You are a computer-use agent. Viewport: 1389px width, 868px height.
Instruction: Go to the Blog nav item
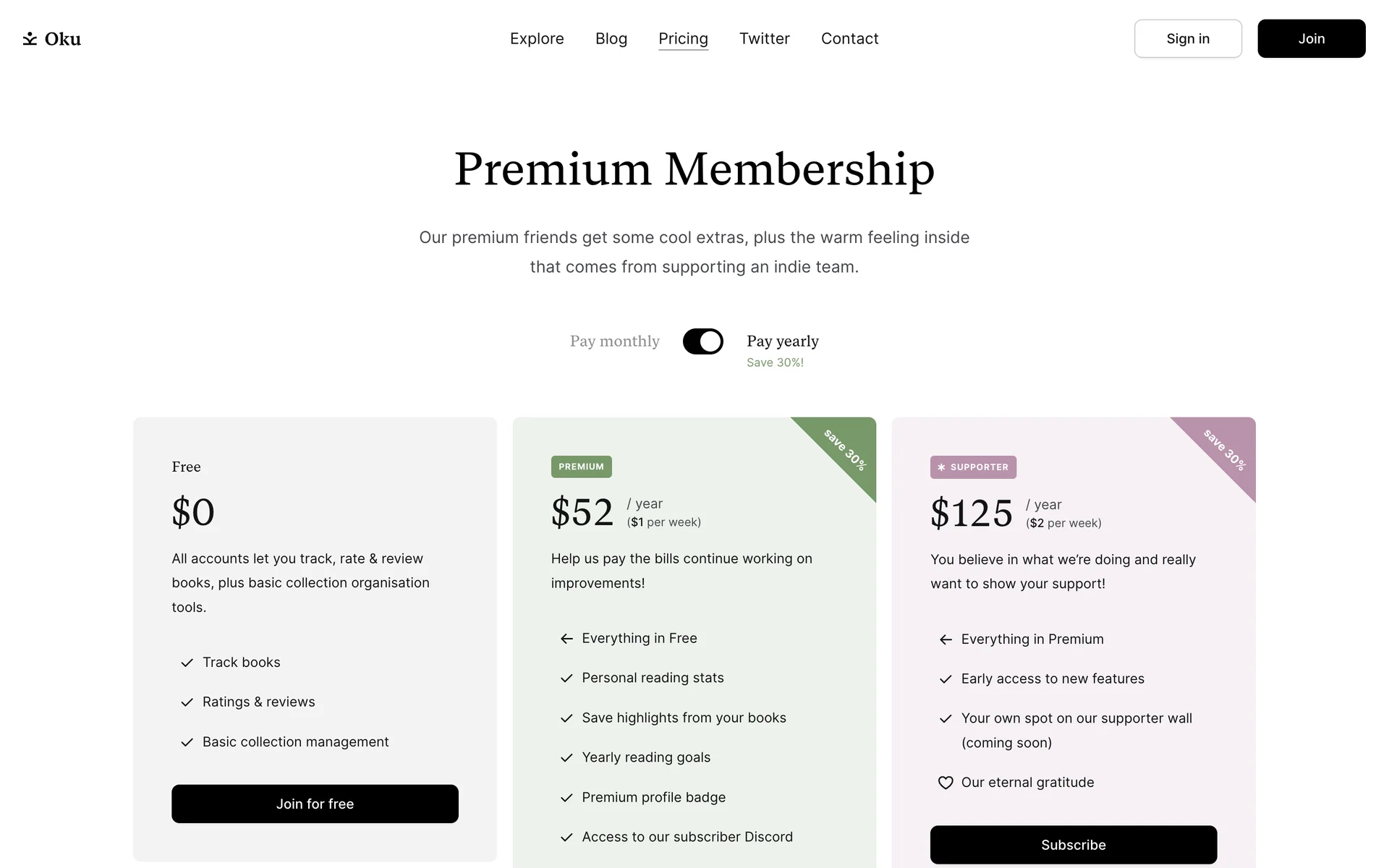611,38
